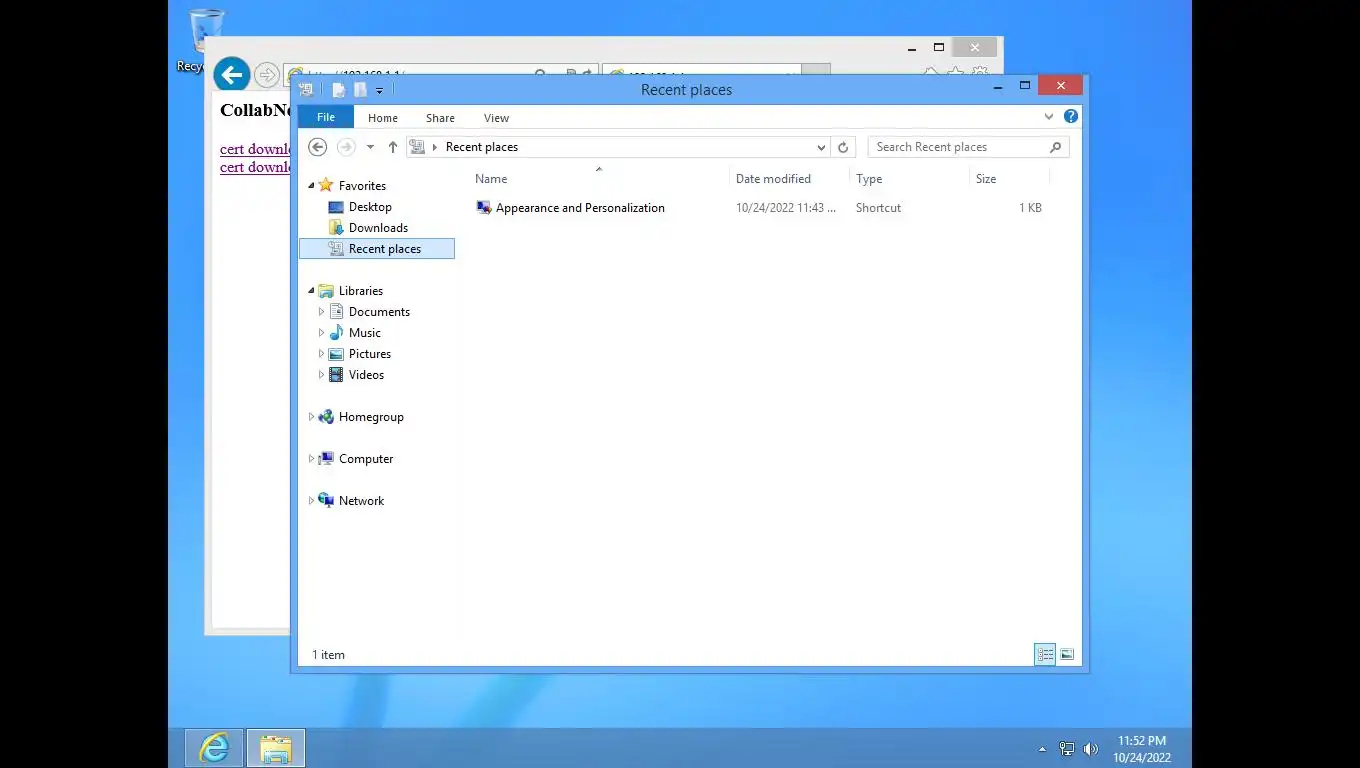Expand the ribbon with the chevron arrow
This screenshot has width=1360, height=768.
coord(1049,117)
